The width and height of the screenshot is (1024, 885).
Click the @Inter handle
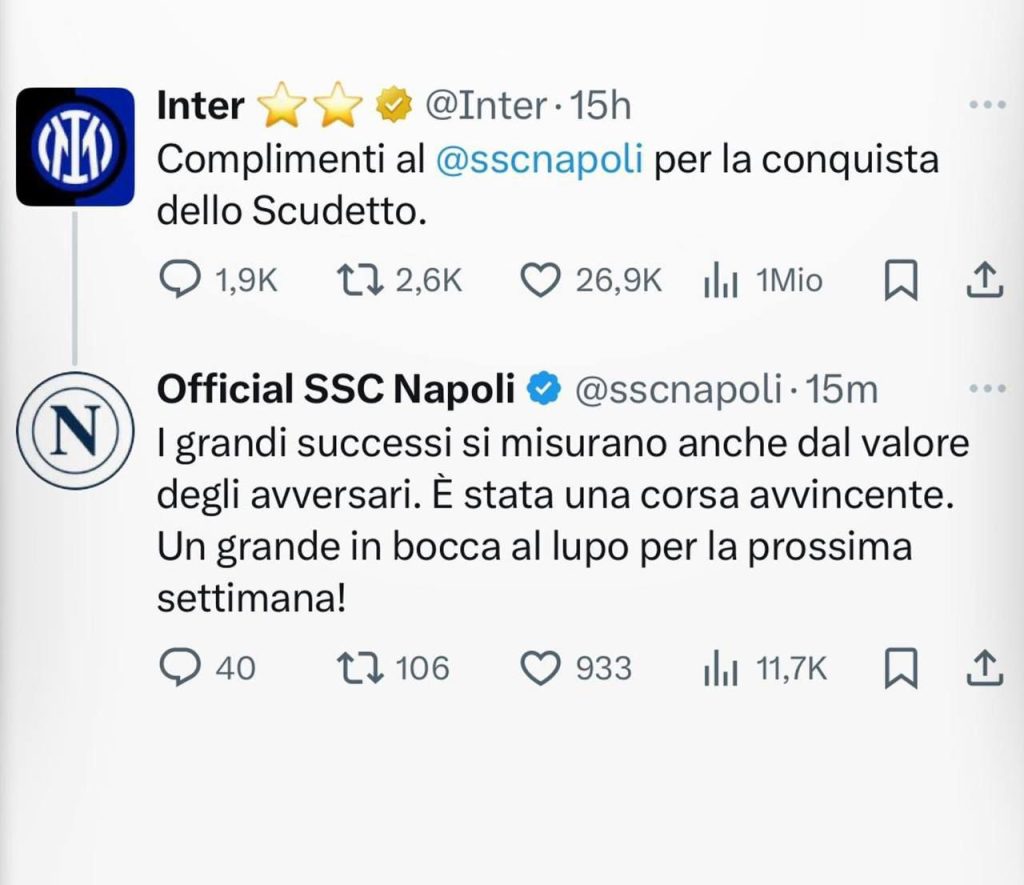coord(486,105)
